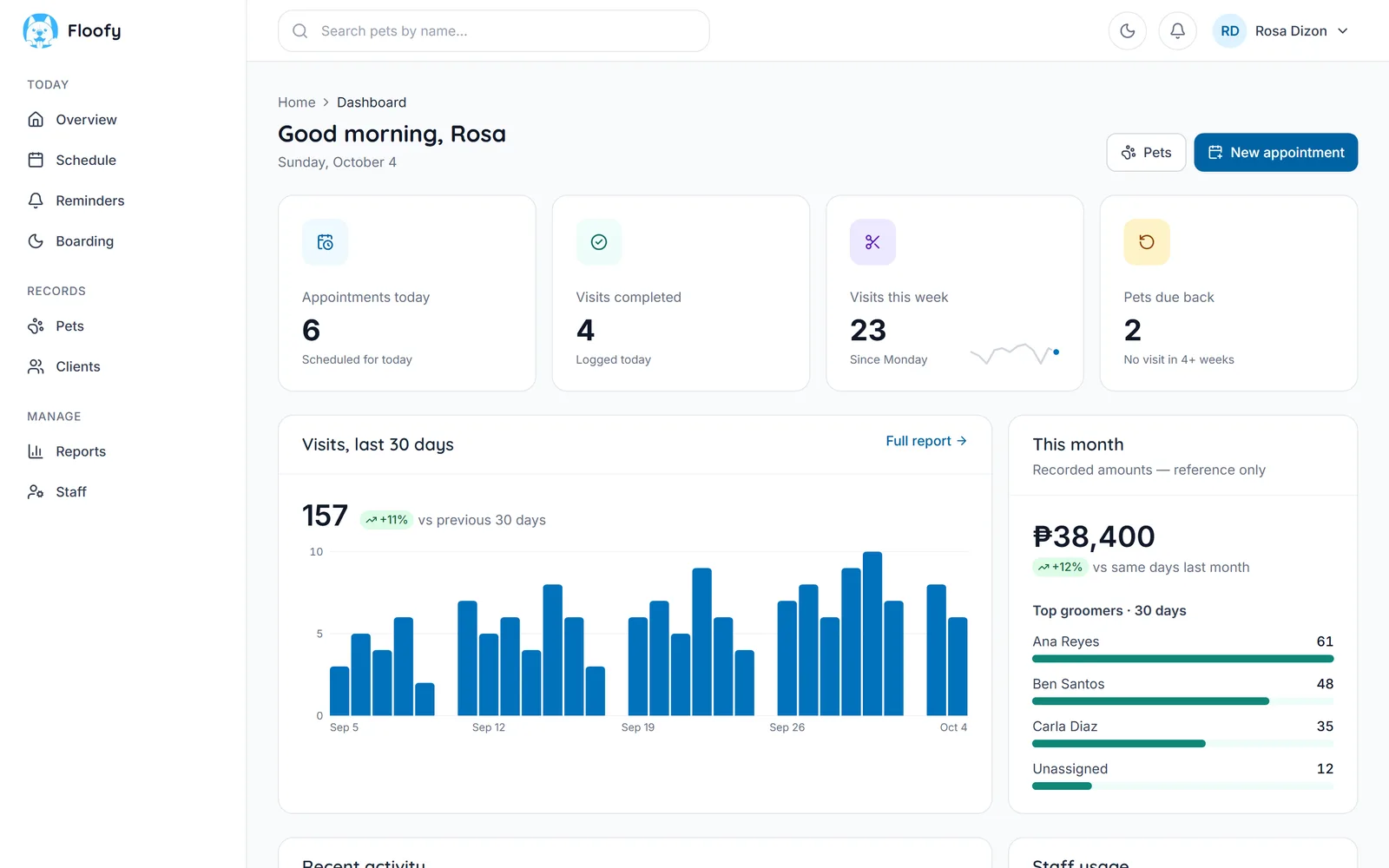Click the Ana Reyes groomer name

(x=1065, y=641)
